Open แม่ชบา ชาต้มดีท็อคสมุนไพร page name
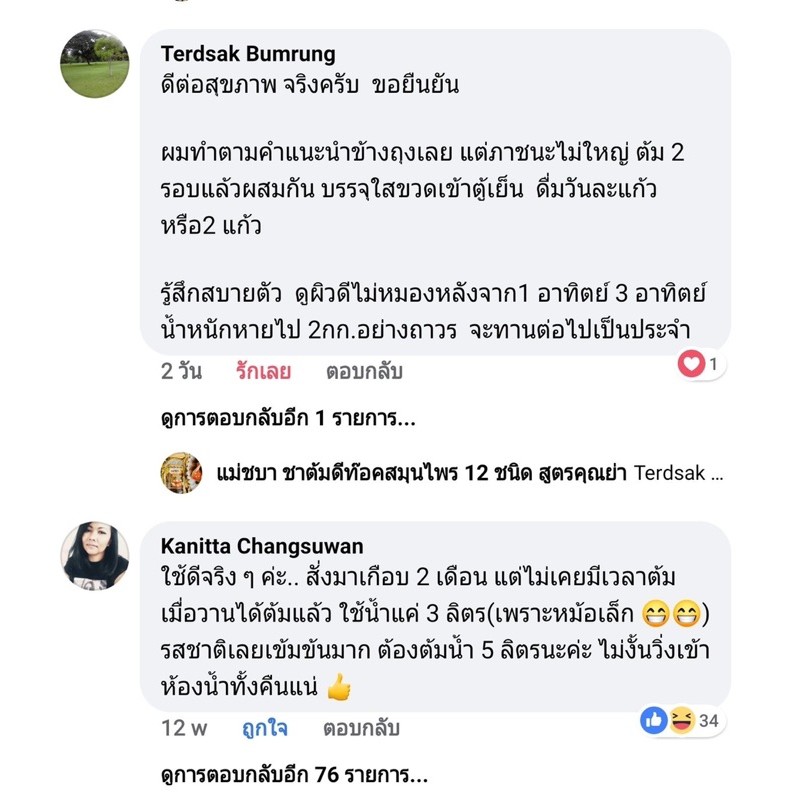The image size is (800, 800). coord(421,473)
